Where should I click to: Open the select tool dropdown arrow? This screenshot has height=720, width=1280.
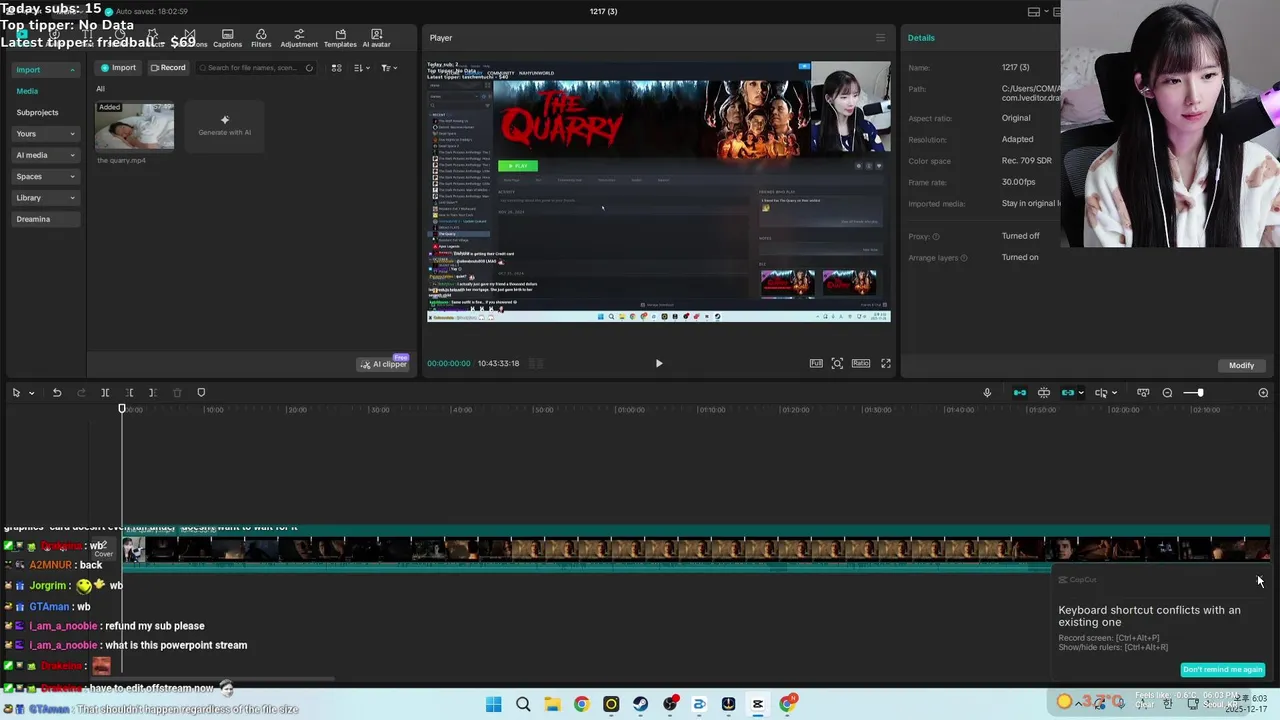31,393
